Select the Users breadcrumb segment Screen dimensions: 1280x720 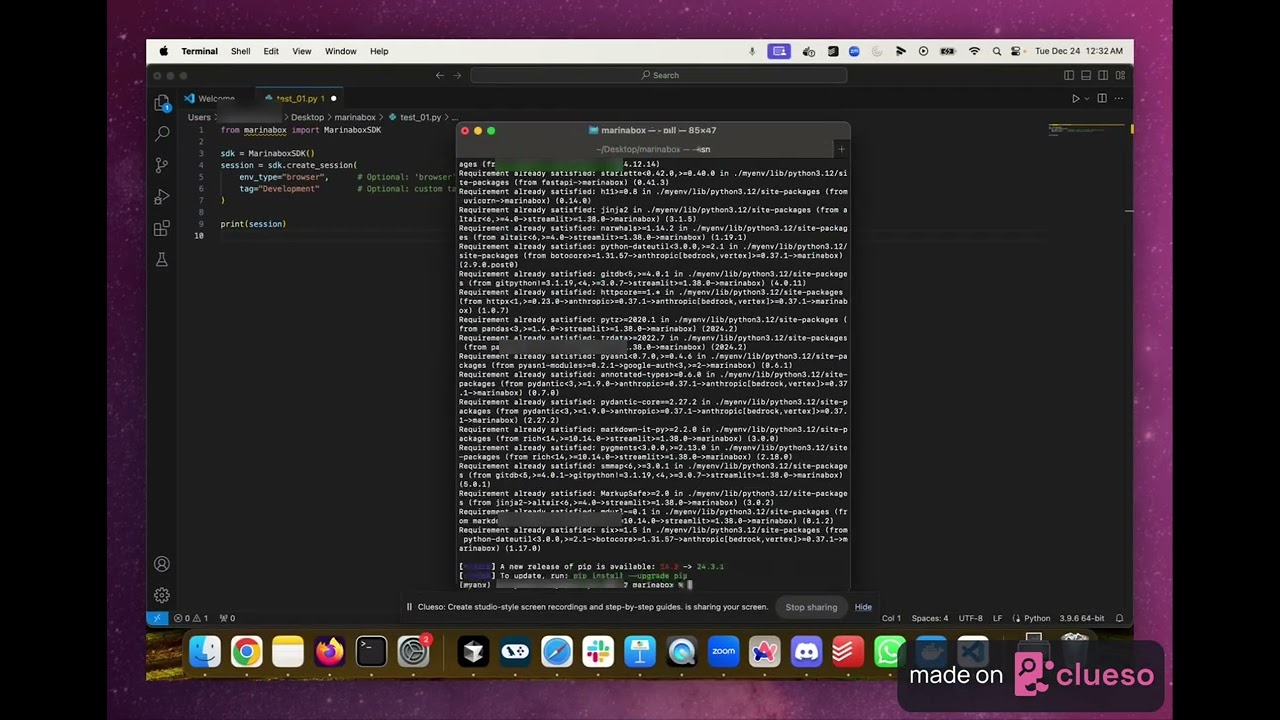(199, 117)
